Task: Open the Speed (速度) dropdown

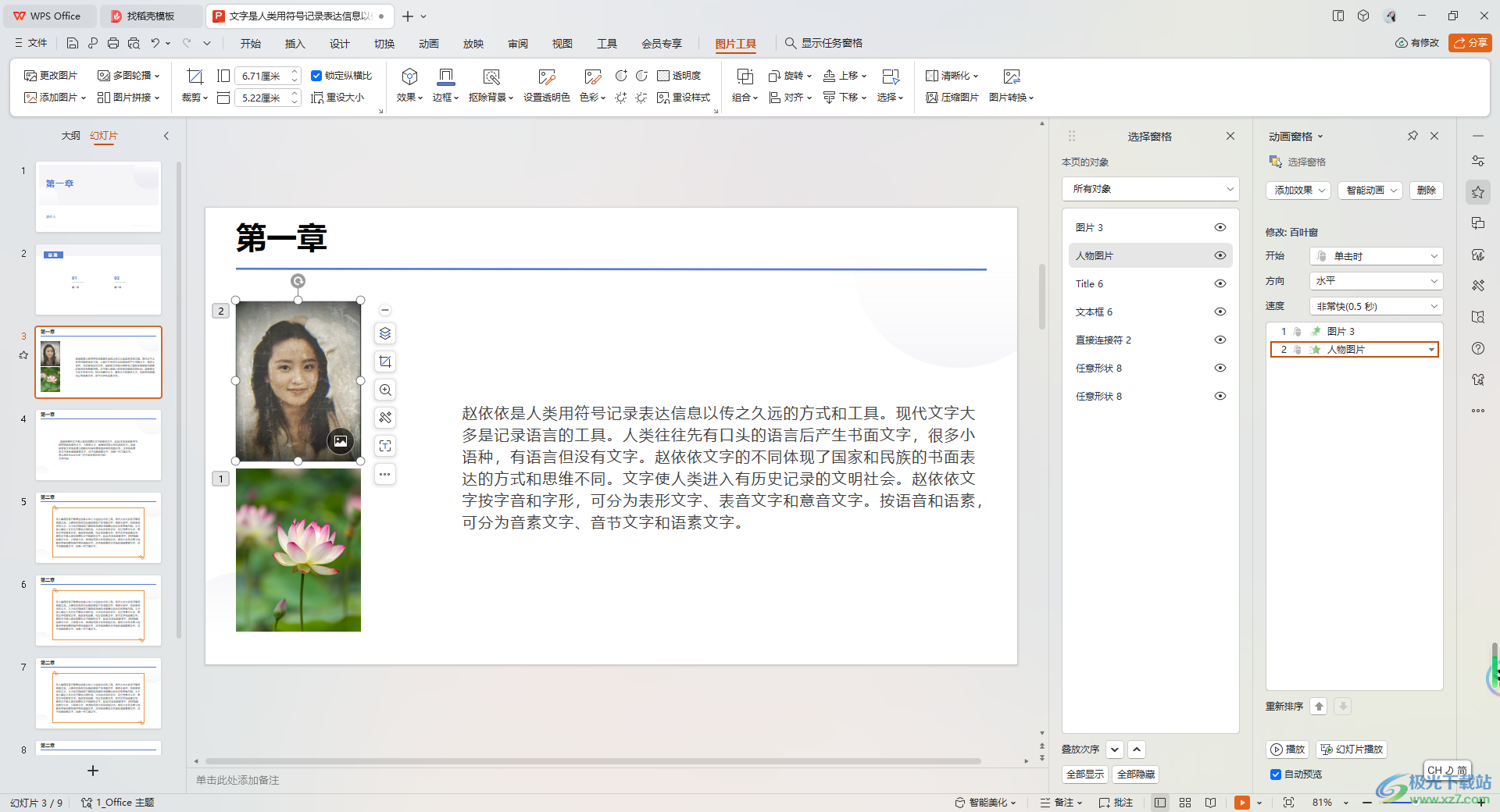Action: (1376, 306)
